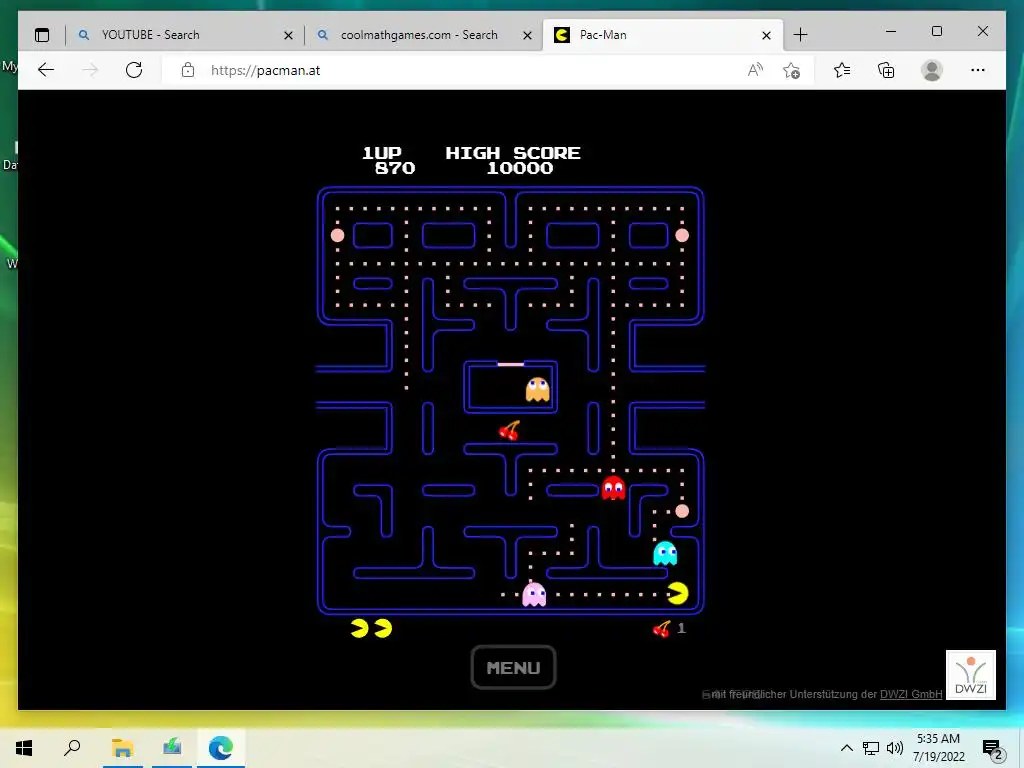Turn on Read Aloud
Screen dimensions: 1024x768
tap(755, 71)
